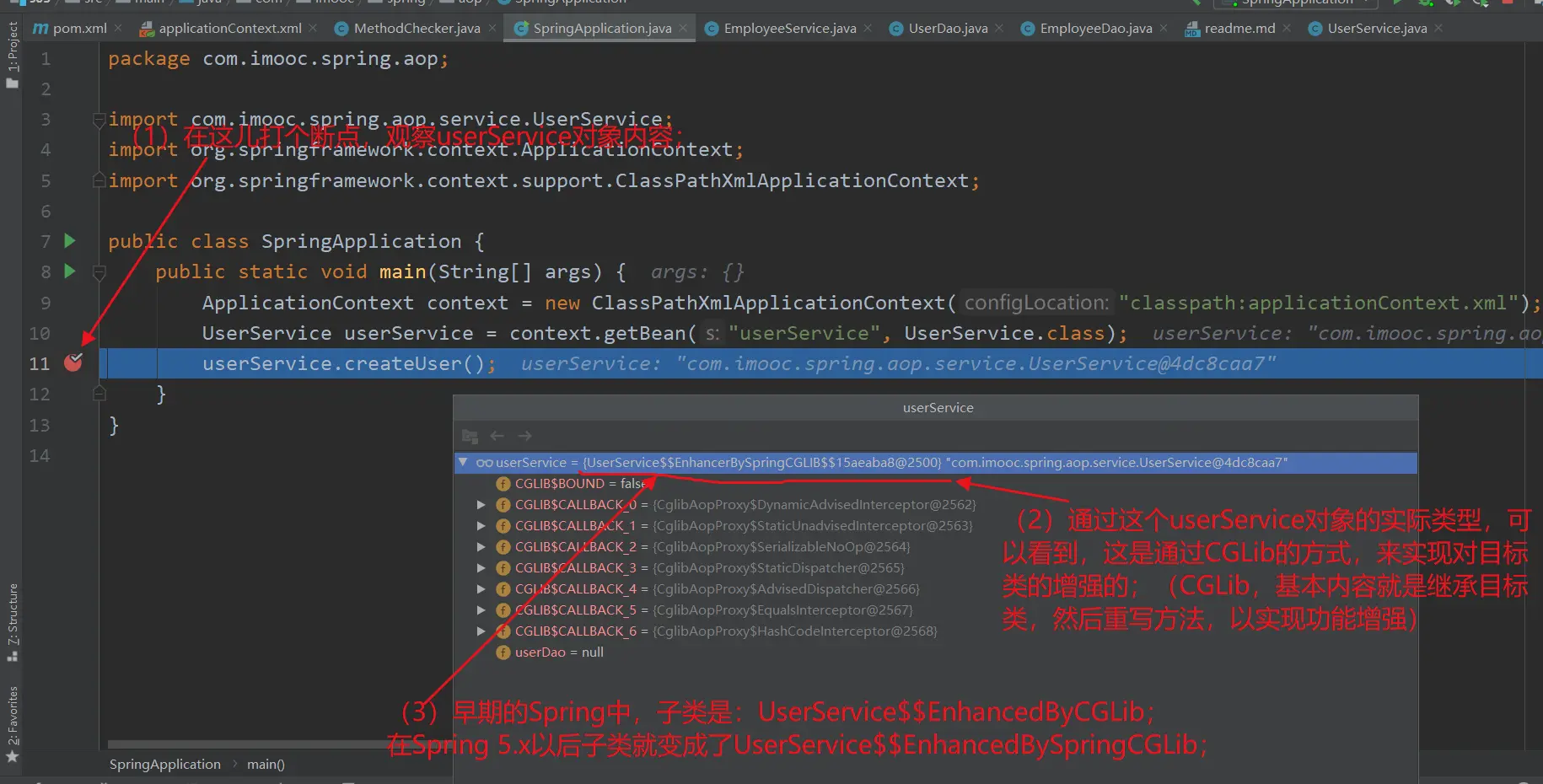1543x784 pixels.
Task: Run the main method from gutter
Action: 70,271
